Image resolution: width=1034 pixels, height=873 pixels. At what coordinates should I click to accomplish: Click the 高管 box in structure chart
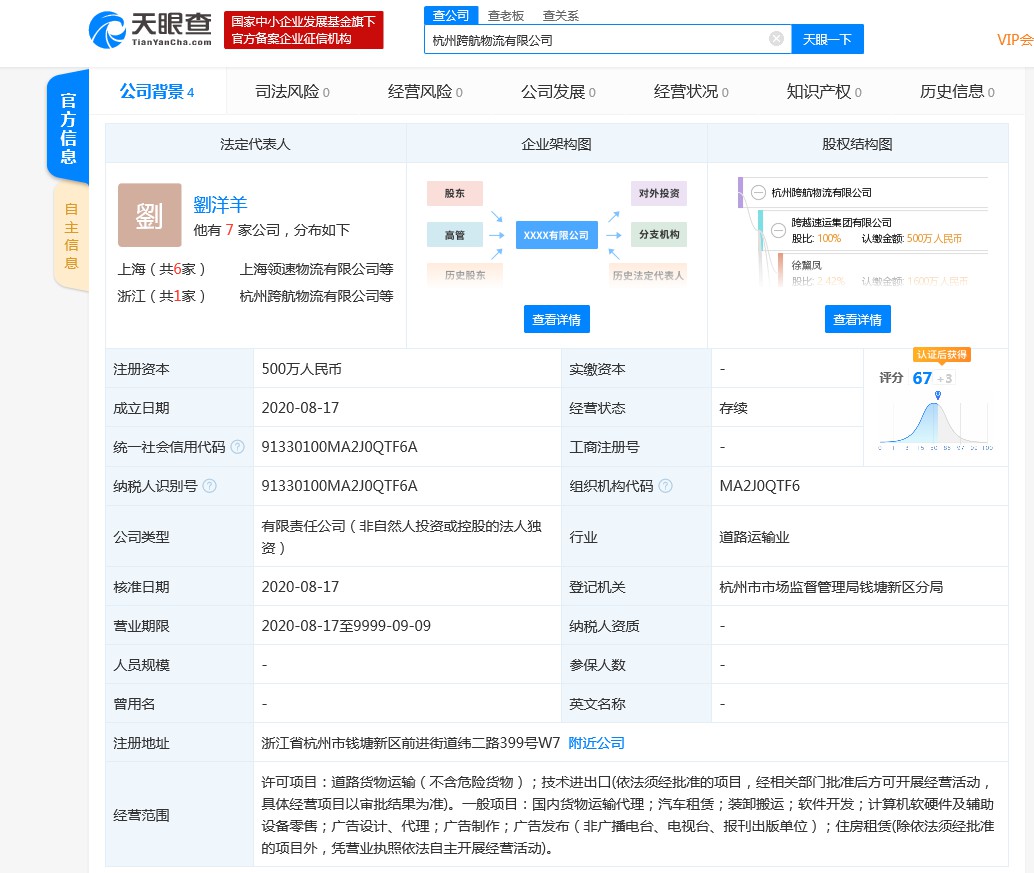coord(454,235)
